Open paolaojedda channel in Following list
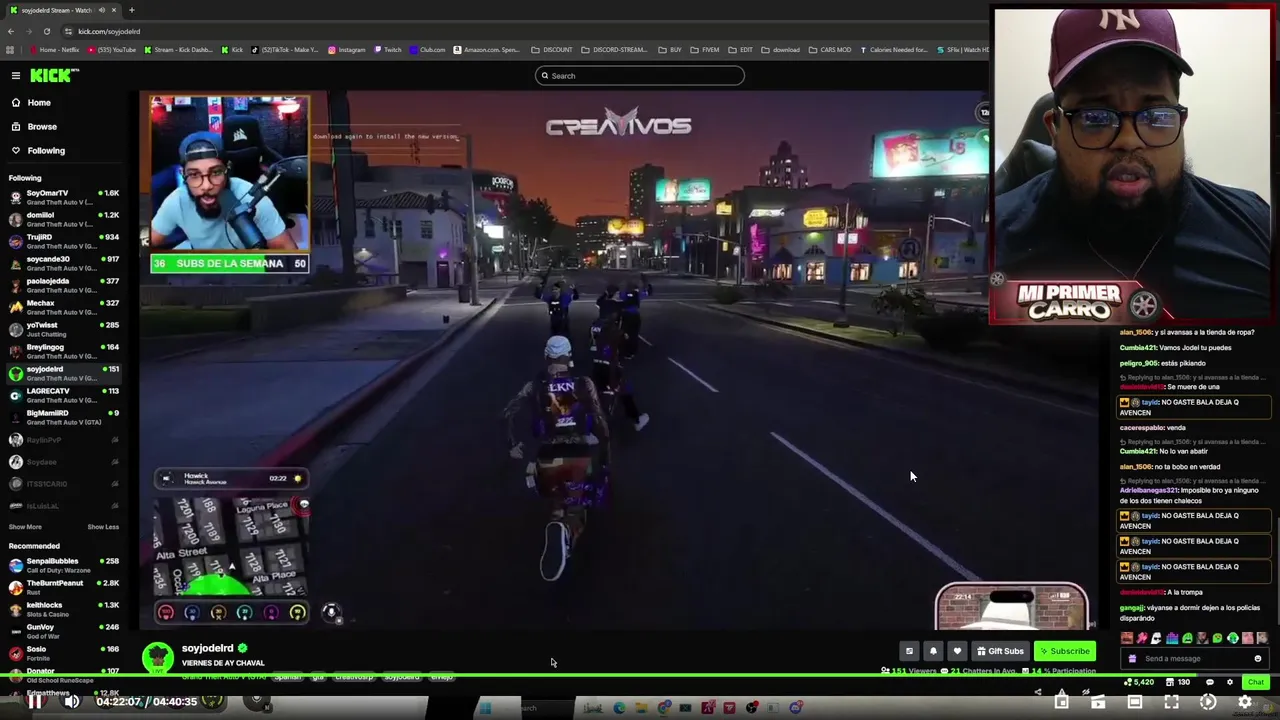Screen dimensions: 1280x720 click(x=64, y=285)
